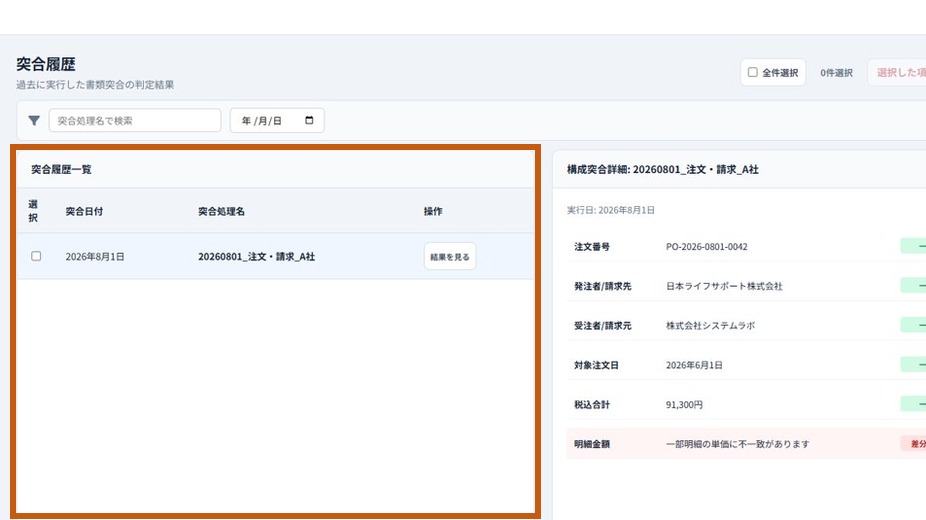This screenshot has width=926, height=520.
Task: Click the 選択 column header
Action: pos(33,211)
